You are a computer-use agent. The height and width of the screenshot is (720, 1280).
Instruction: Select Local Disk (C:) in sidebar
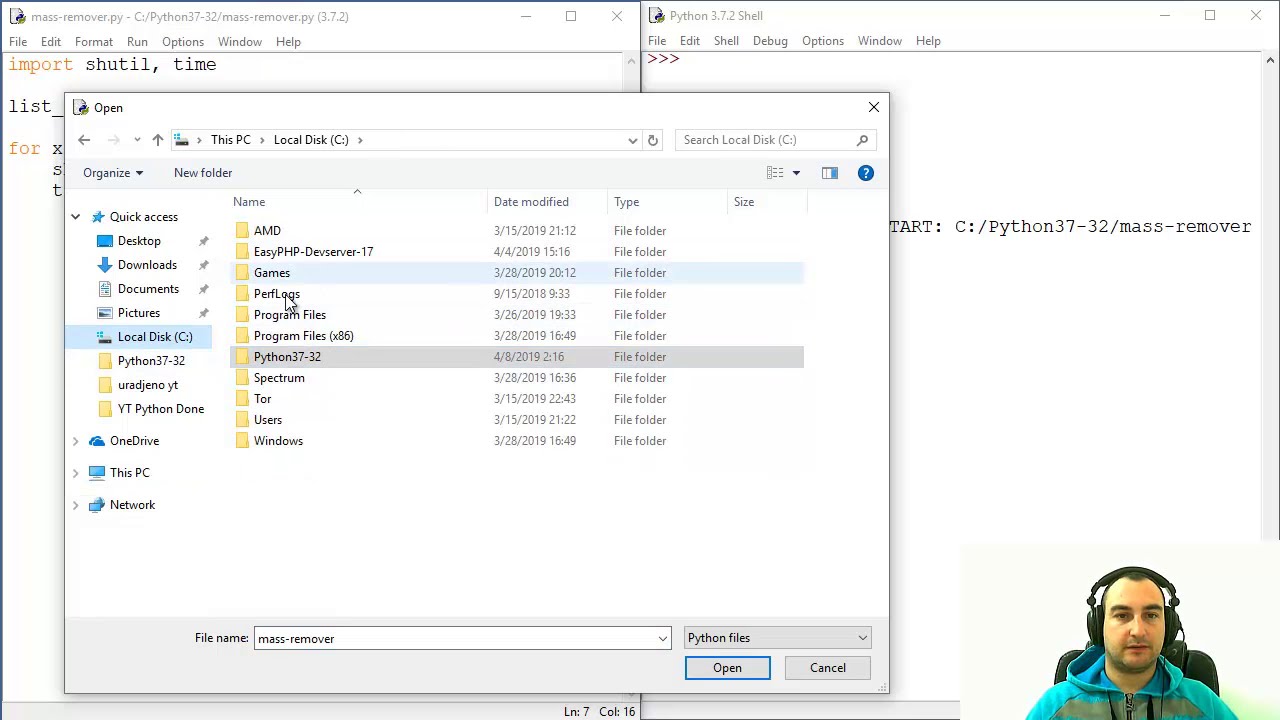click(x=155, y=337)
